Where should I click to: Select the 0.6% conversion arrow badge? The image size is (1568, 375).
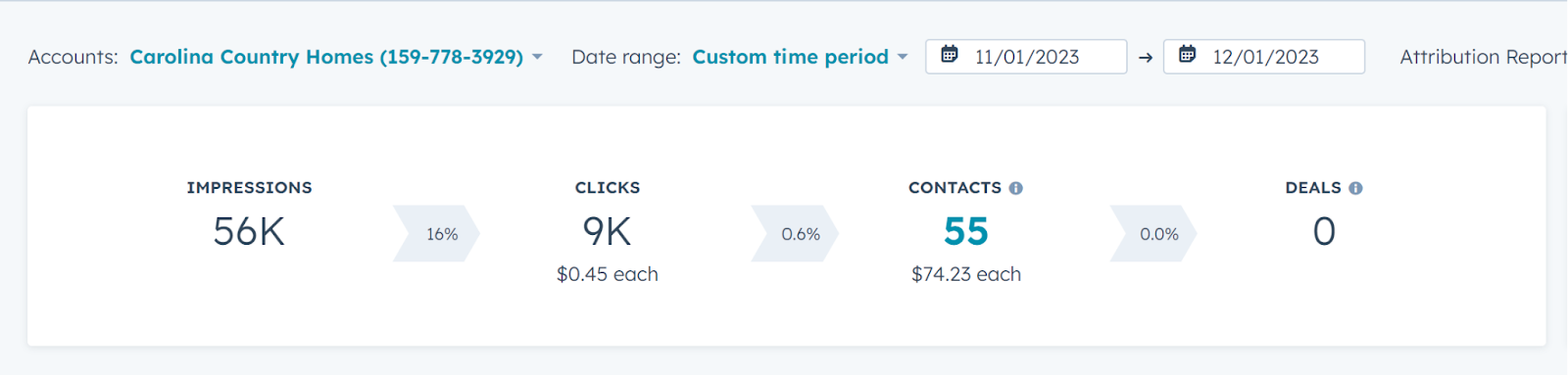click(x=795, y=234)
